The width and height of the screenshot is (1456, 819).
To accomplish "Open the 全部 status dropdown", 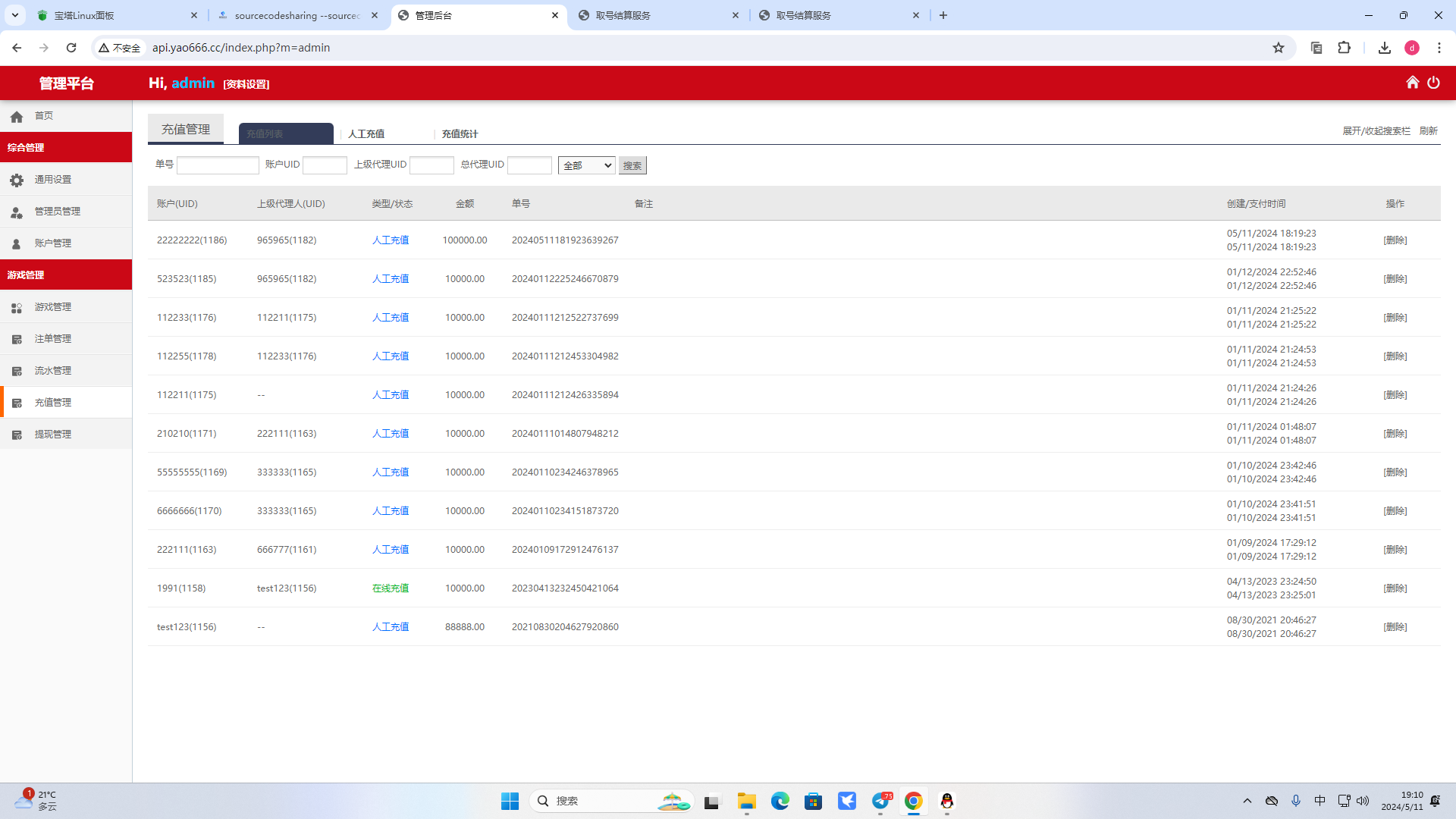I will click(x=586, y=165).
